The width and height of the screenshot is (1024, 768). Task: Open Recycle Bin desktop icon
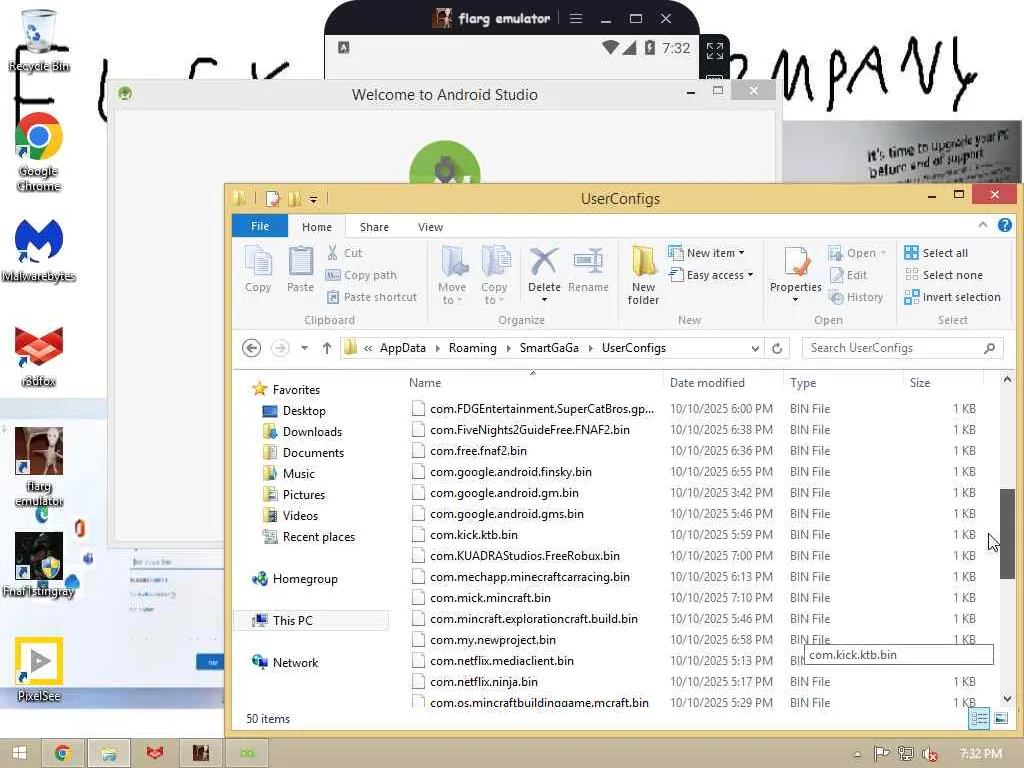39,40
